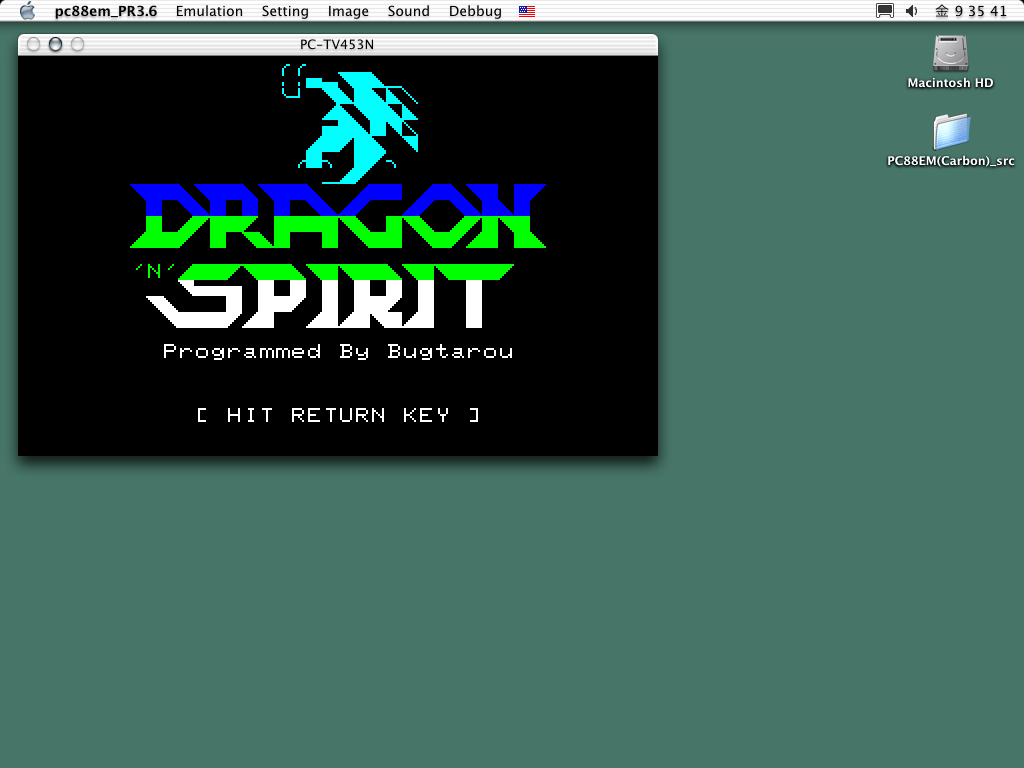This screenshot has height=768, width=1024.
Task: Minimize the PC-TV453N window
Action: [x=56, y=44]
